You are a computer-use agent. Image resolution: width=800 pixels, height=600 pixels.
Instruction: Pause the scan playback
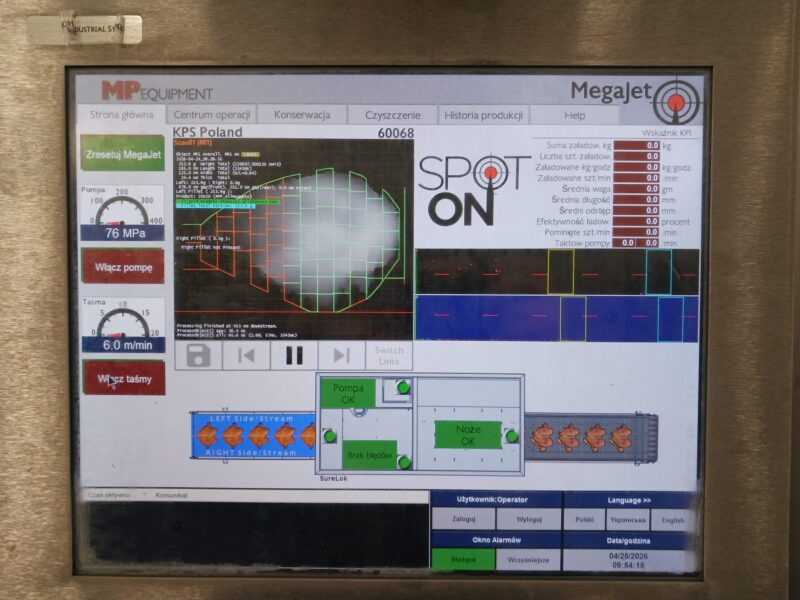coord(294,355)
